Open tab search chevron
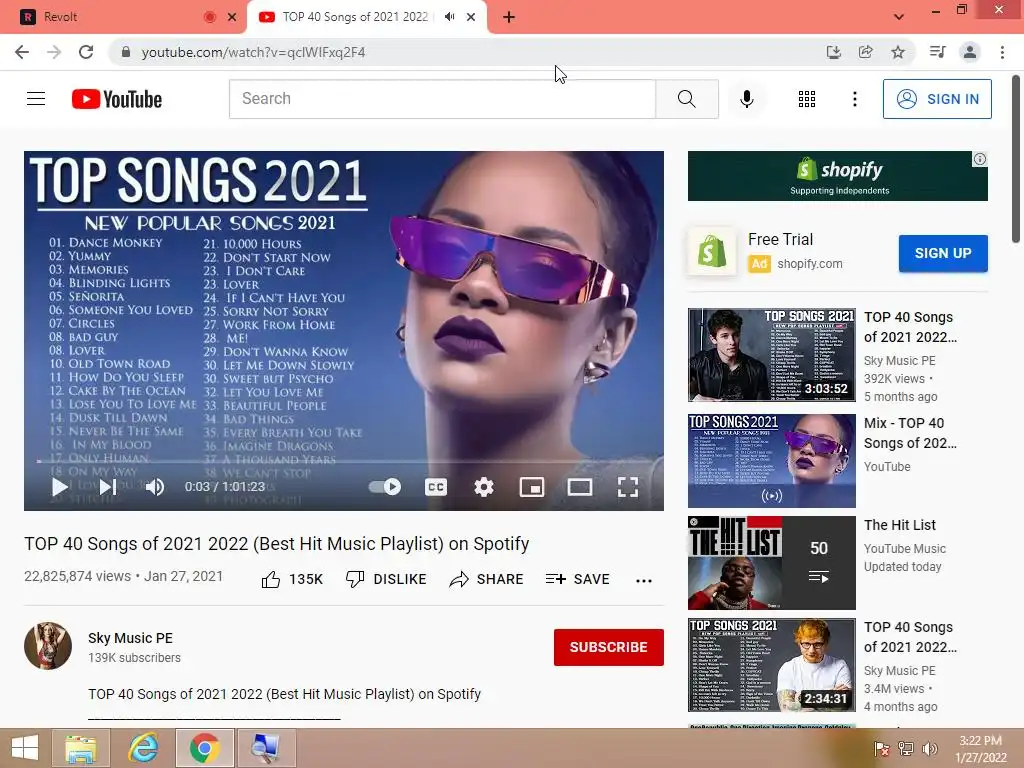 click(899, 17)
